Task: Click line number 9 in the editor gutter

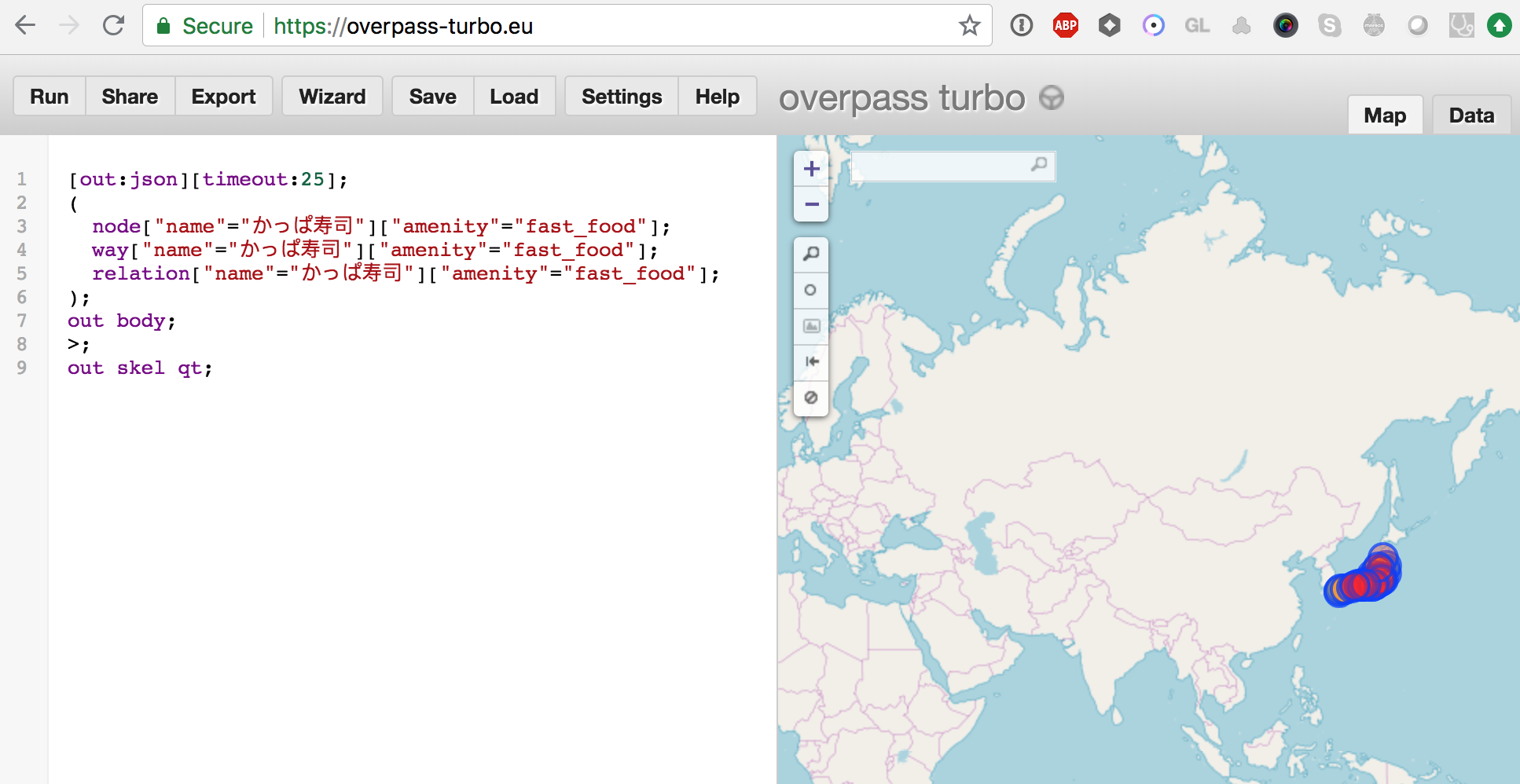Action: coord(22,368)
